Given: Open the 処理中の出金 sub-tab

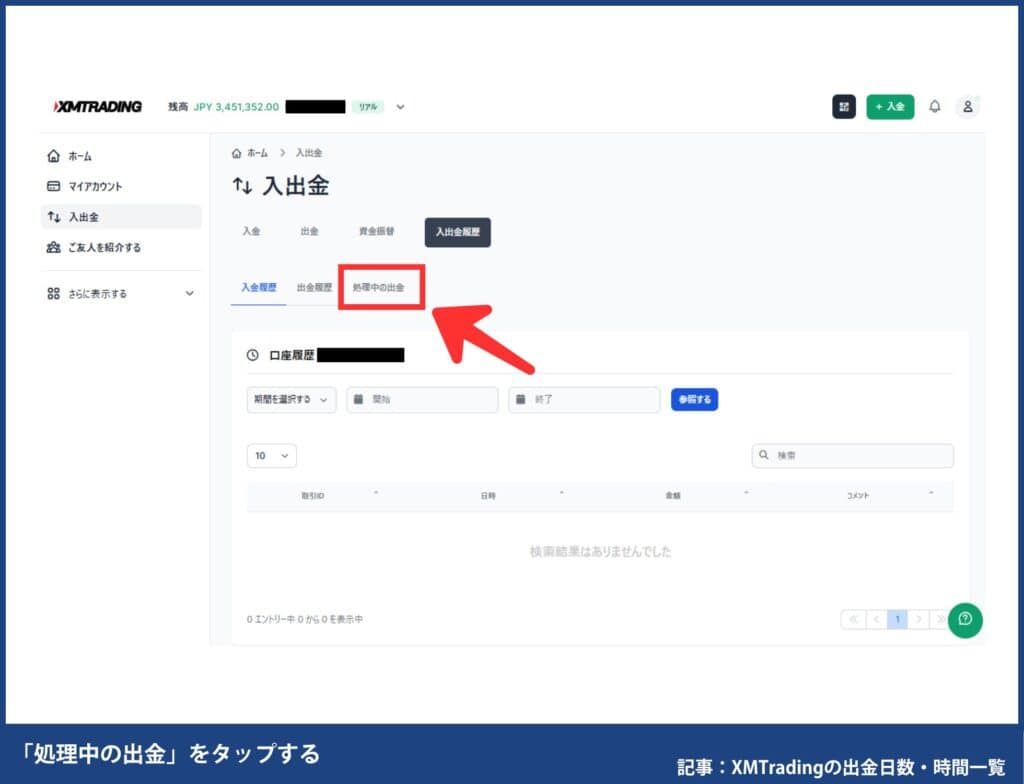Looking at the screenshot, I should pyautogui.click(x=378, y=287).
